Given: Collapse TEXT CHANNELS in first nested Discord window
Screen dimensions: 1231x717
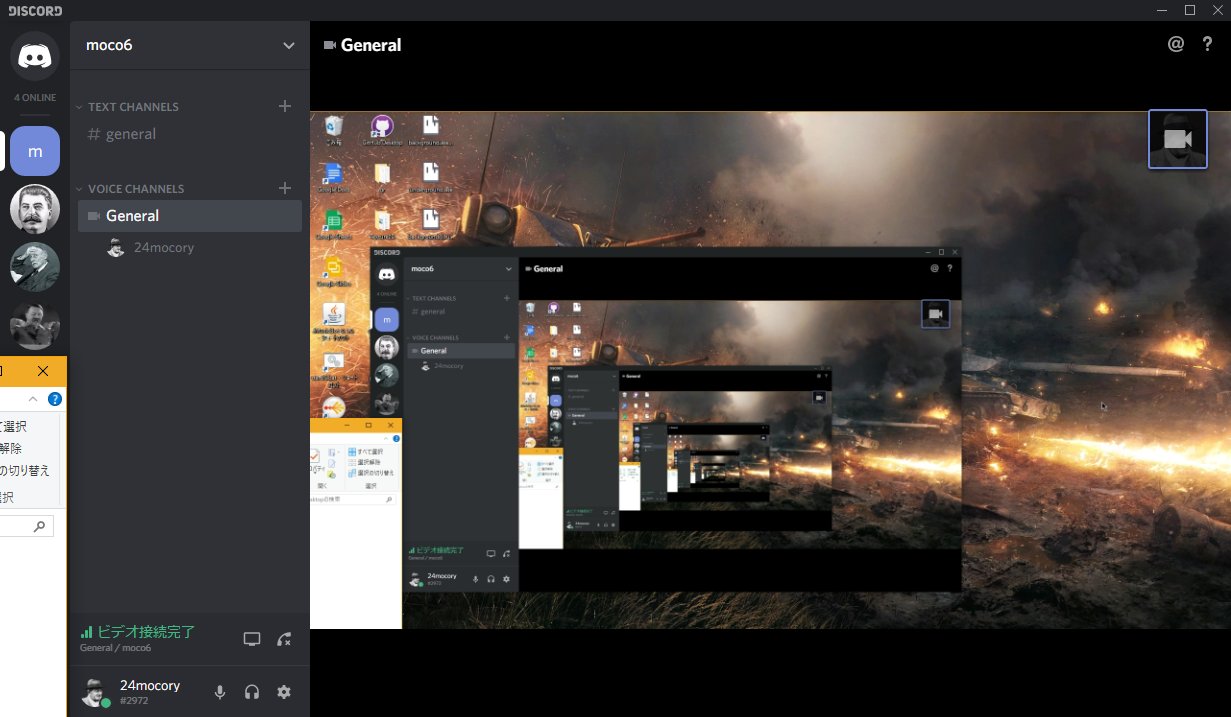Looking at the screenshot, I should 433,298.
